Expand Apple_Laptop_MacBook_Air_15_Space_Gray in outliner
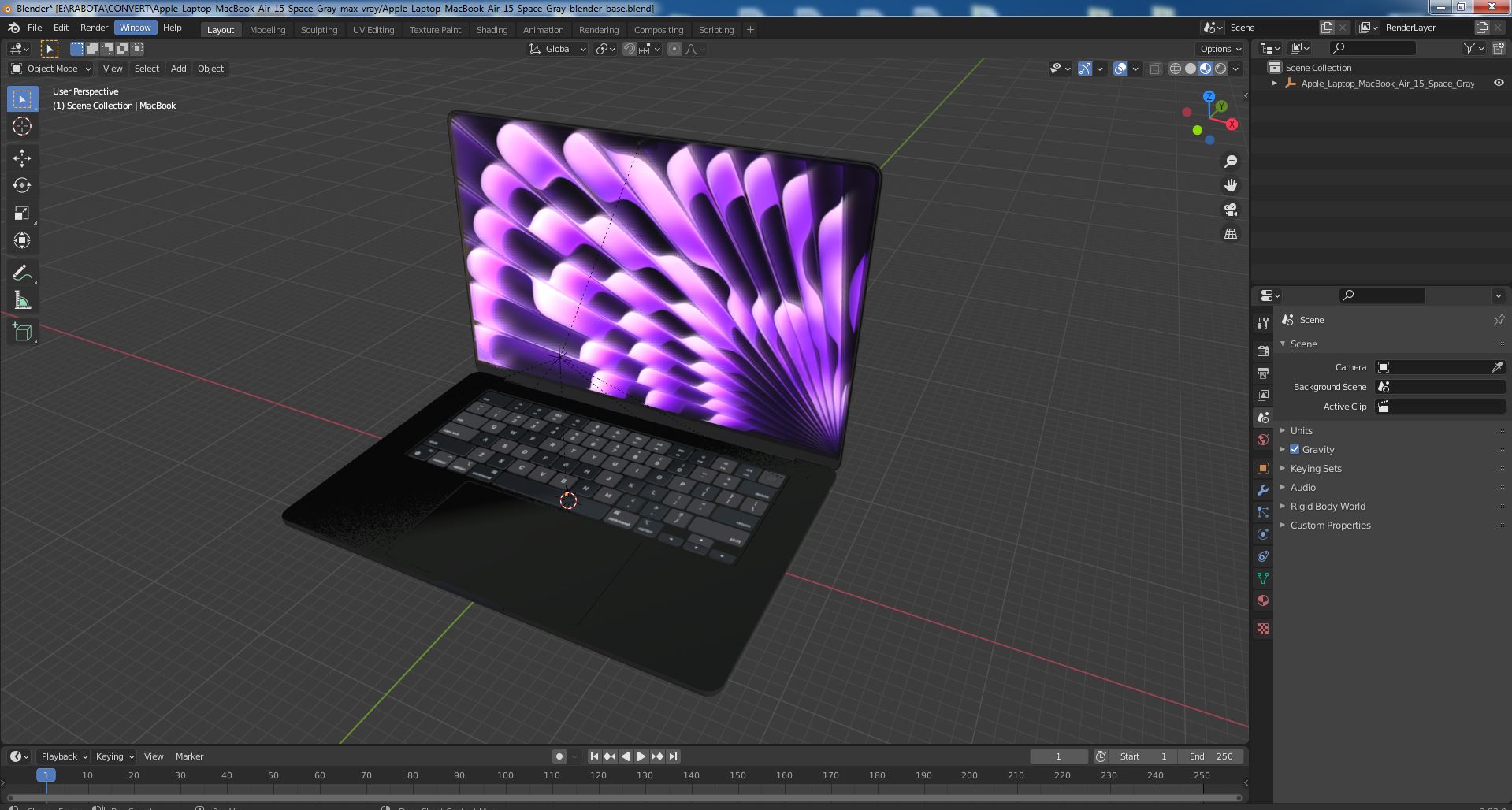Screen dimensions: 1512x810 [1275, 84]
